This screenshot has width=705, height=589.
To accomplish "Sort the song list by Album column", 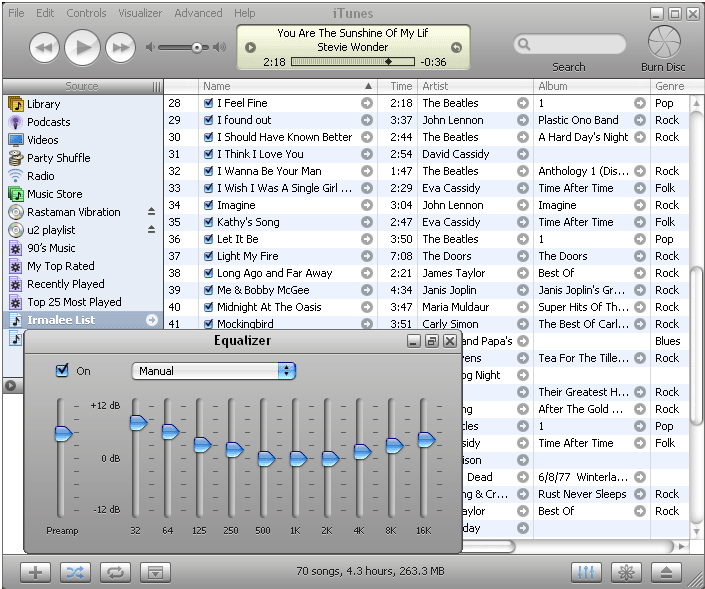I will point(592,86).
